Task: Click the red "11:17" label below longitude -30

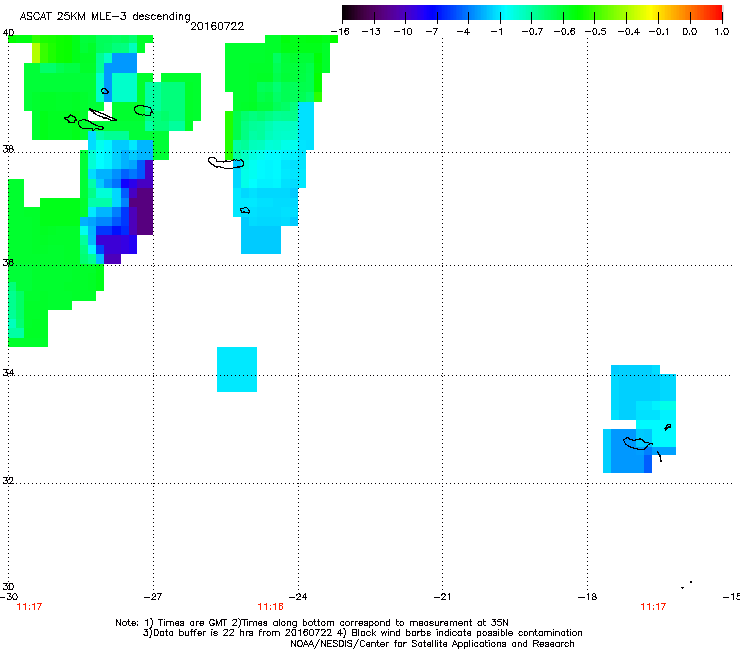Action: 29,607
